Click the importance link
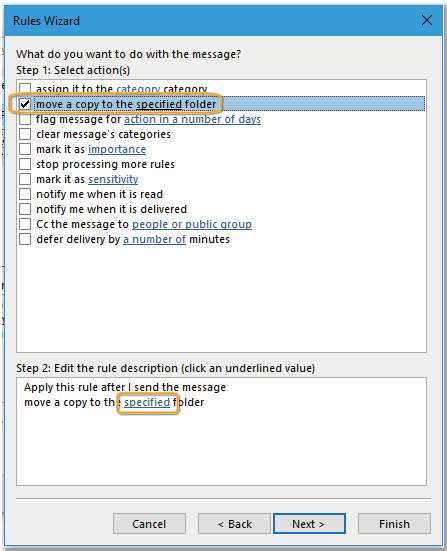The image size is (447, 551). (x=117, y=149)
